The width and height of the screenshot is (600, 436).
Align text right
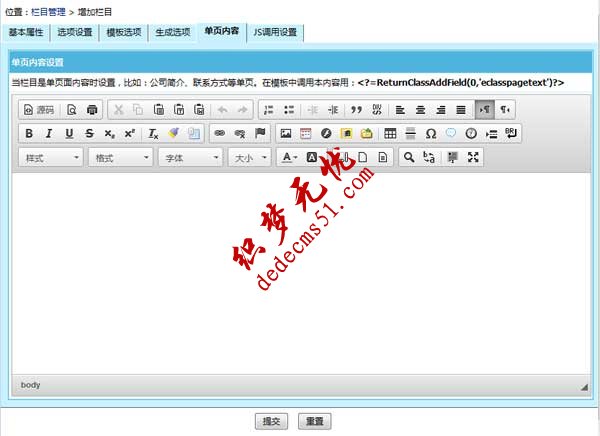pos(441,110)
